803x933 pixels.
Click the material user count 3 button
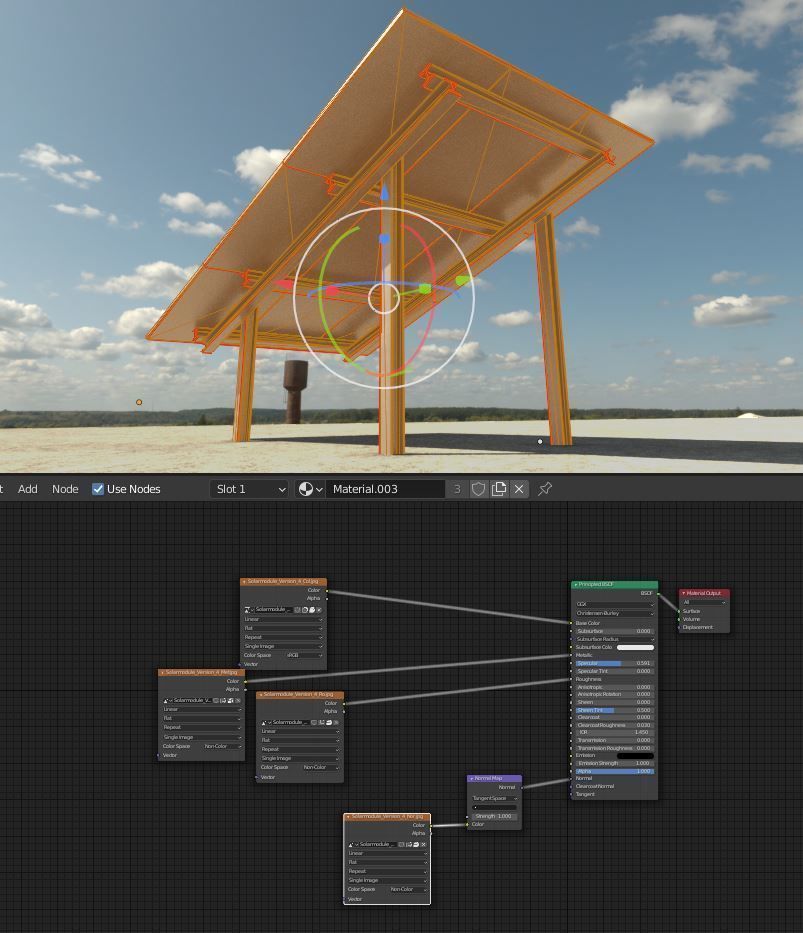pos(457,489)
